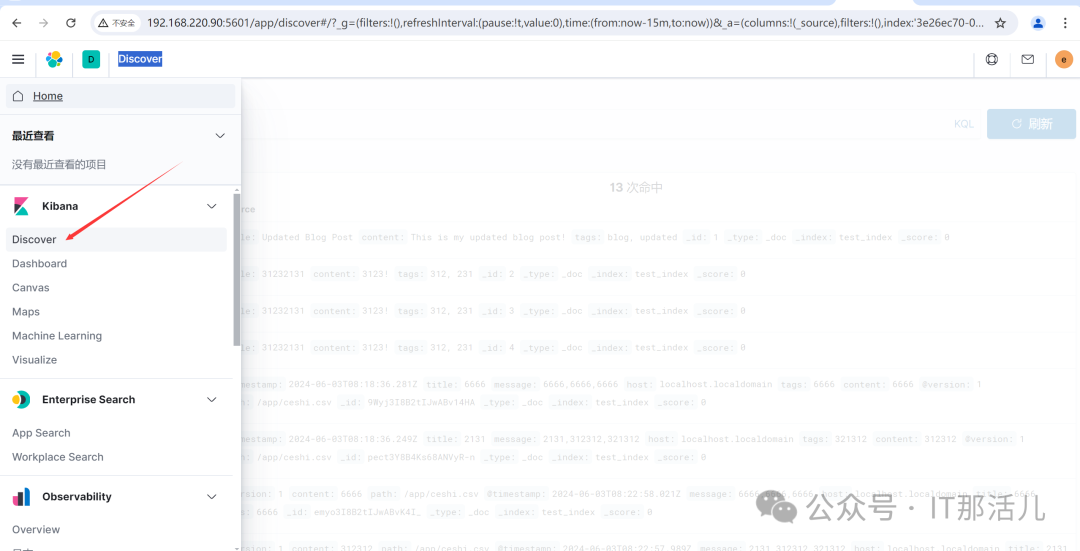Click the 刷新 refresh button
The image size is (1080, 551).
[1031, 124]
